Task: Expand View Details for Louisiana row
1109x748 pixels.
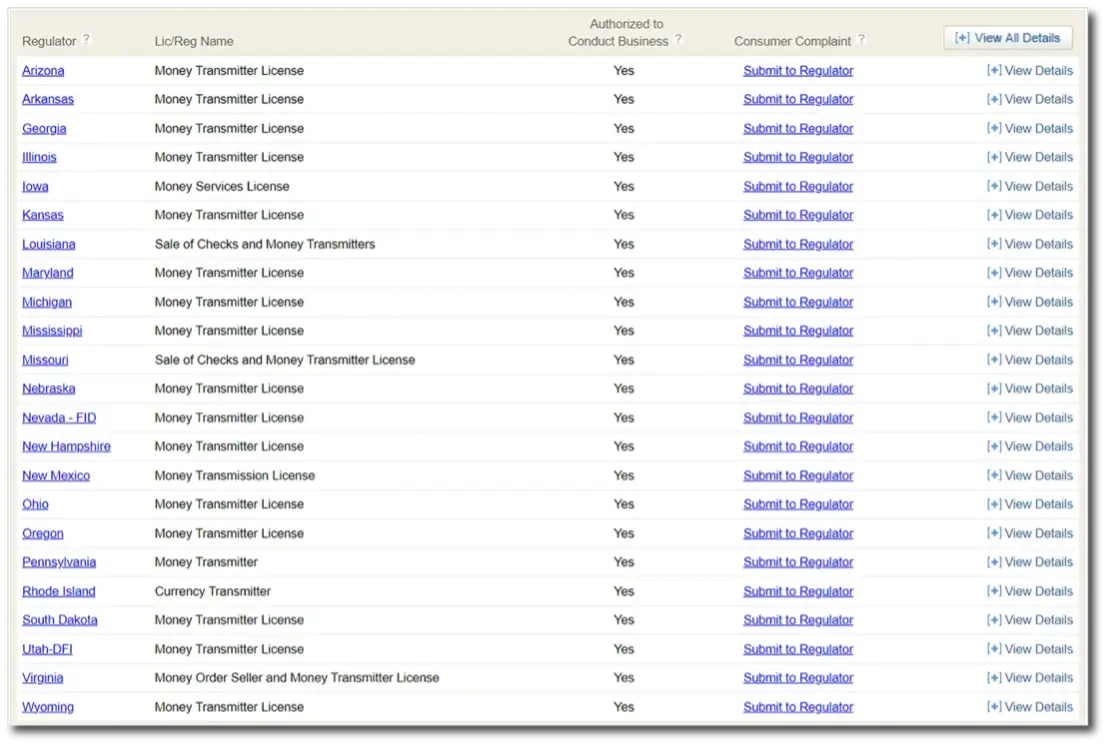Action: coord(1029,244)
